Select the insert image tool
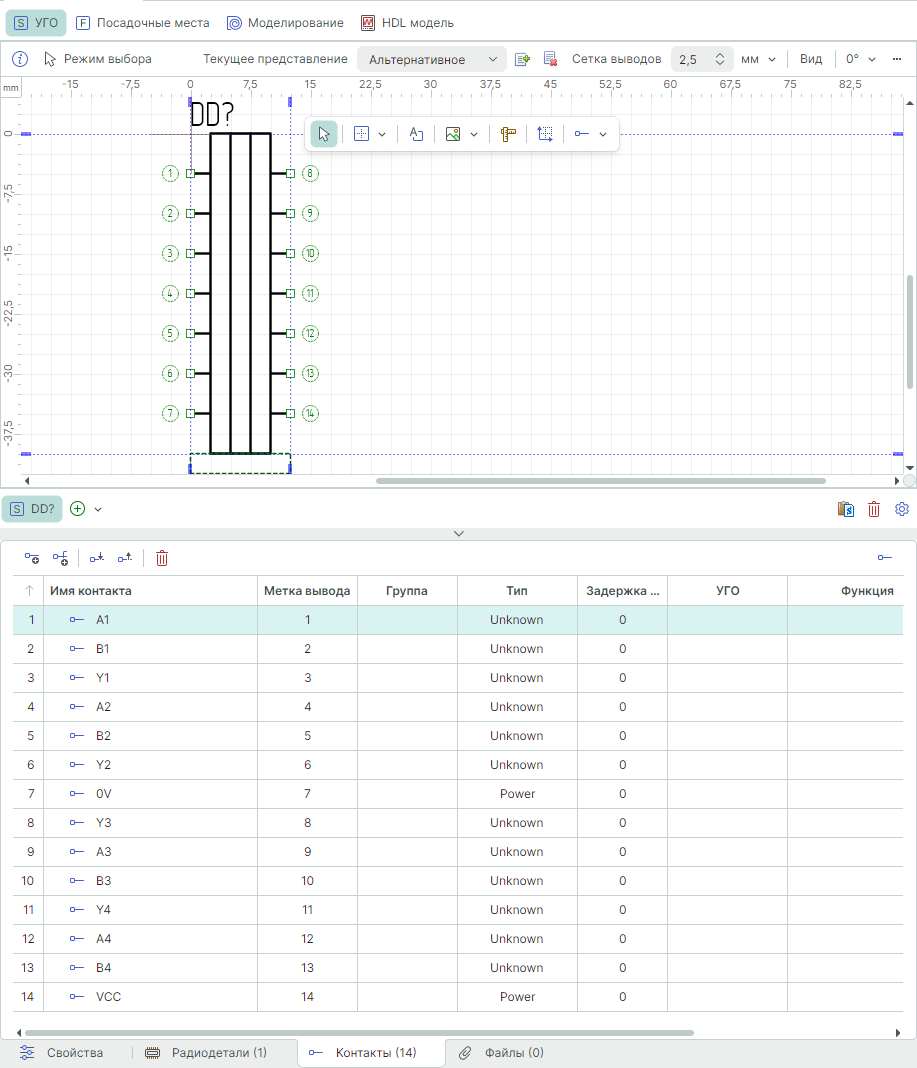 point(453,134)
